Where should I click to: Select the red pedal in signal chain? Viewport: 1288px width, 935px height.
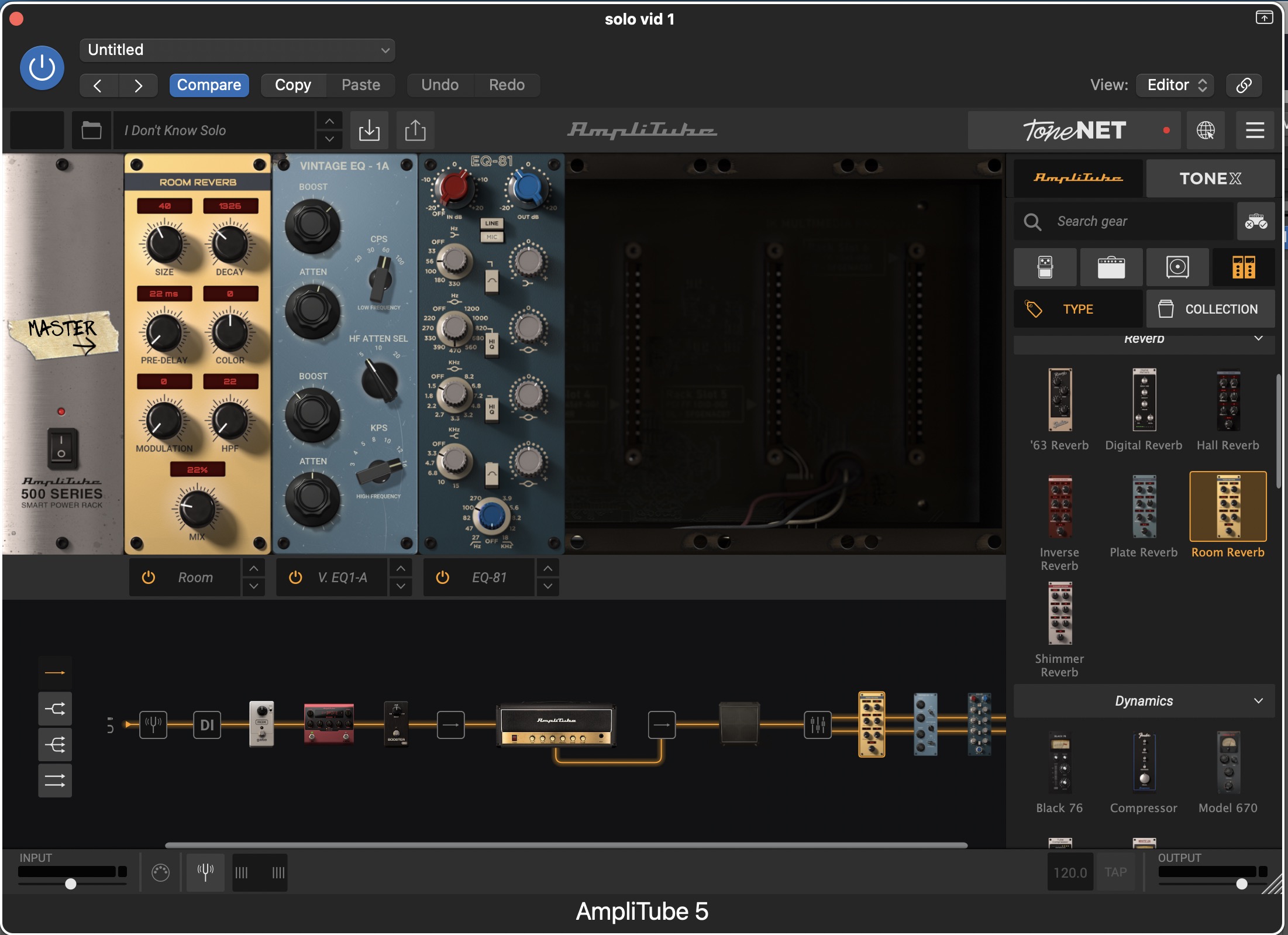point(329,724)
